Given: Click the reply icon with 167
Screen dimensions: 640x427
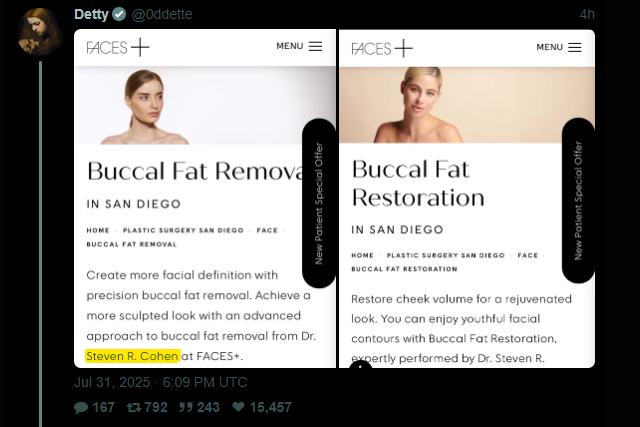Looking at the screenshot, I should coord(81,407).
